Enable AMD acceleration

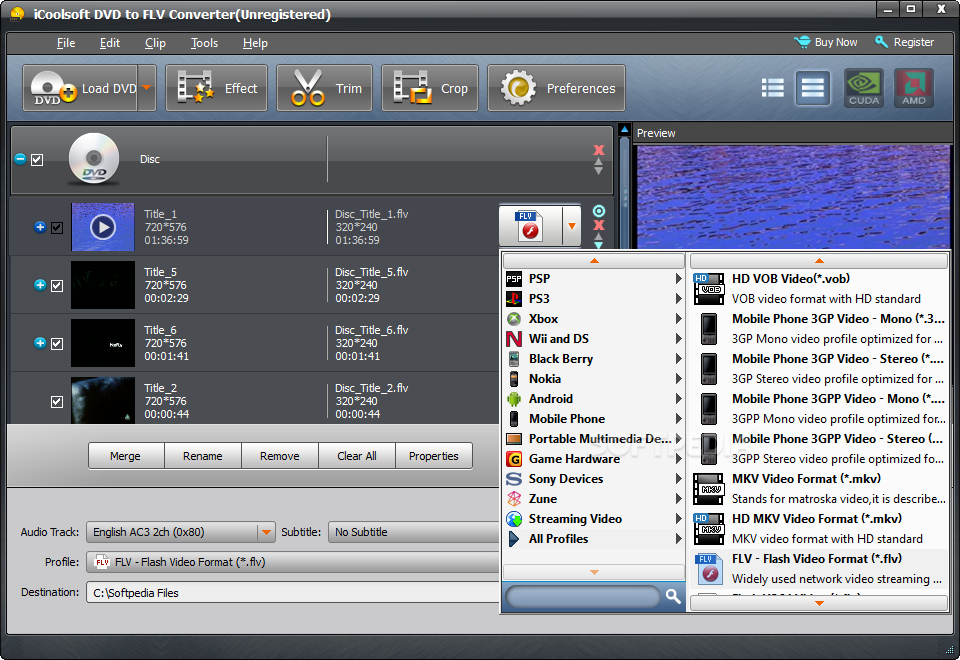pyautogui.click(x=913, y=88)
